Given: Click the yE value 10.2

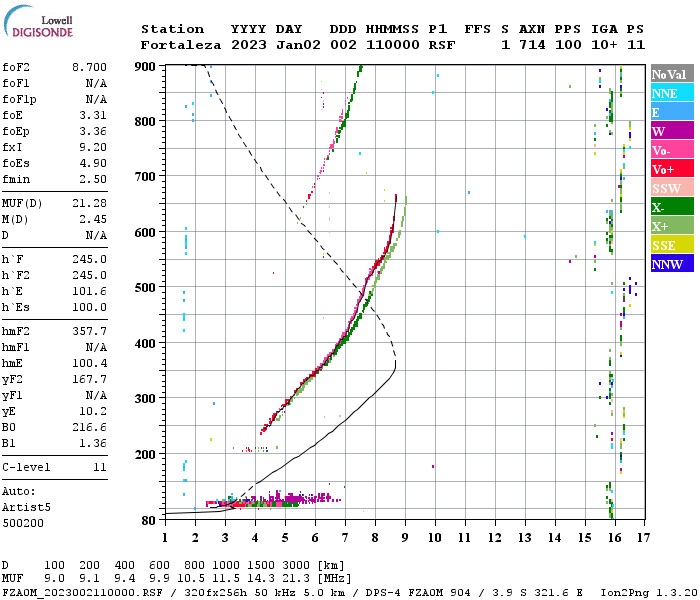Looking at the screenshot, I should 93,411.
